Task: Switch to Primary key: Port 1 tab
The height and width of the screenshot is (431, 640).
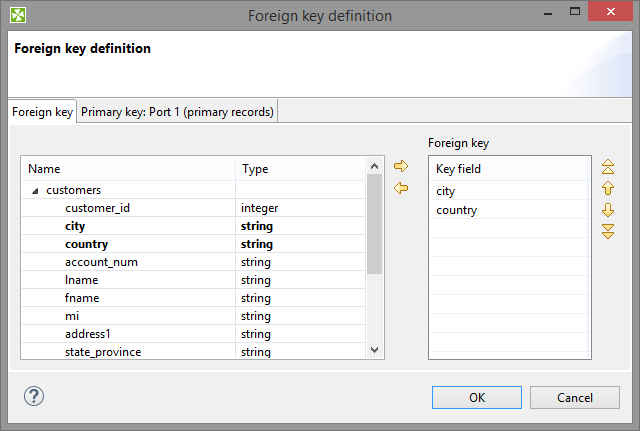Action: click(177, 112)
